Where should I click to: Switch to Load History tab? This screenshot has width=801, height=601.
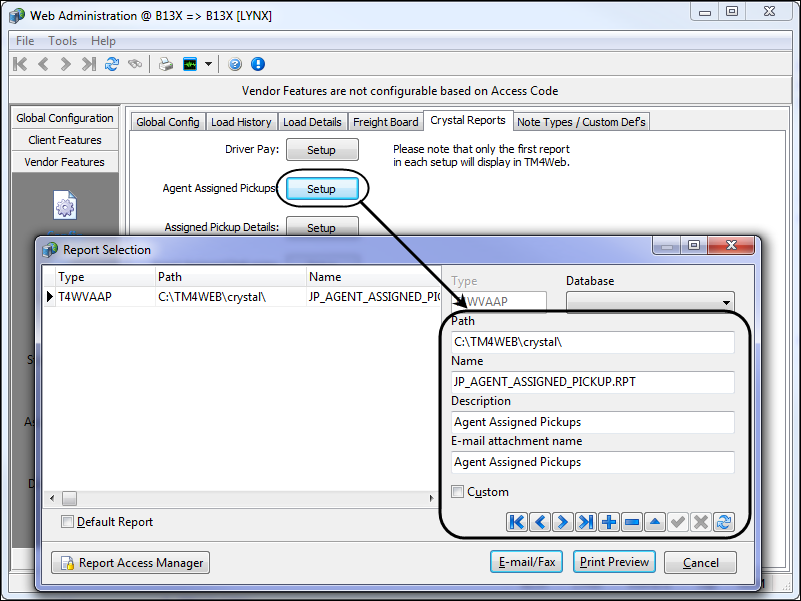click(x=241, y=122)
